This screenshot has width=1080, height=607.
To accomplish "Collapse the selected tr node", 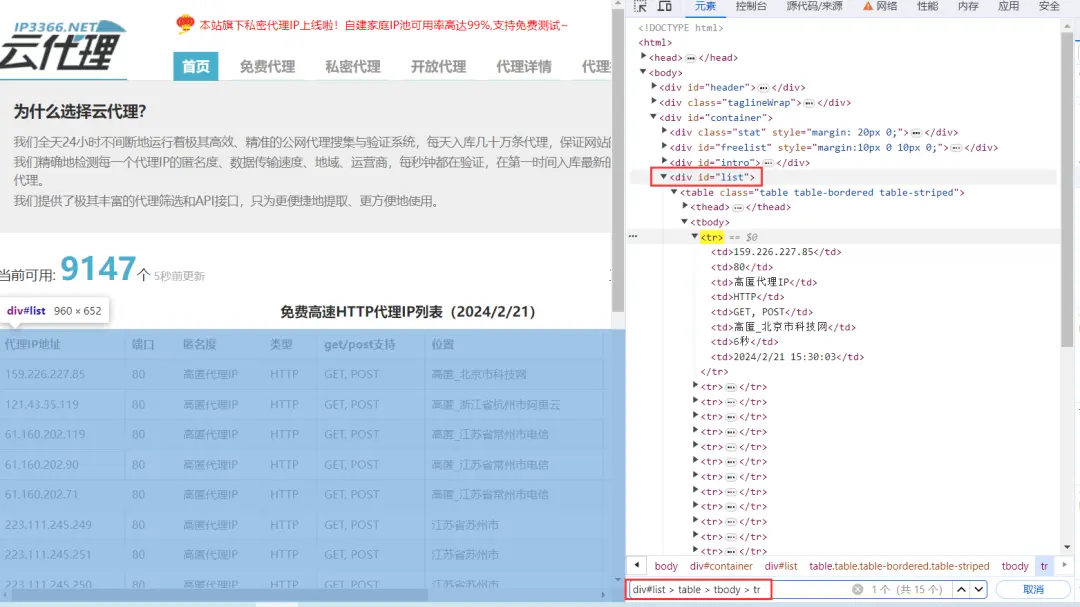I will point(695,236).
